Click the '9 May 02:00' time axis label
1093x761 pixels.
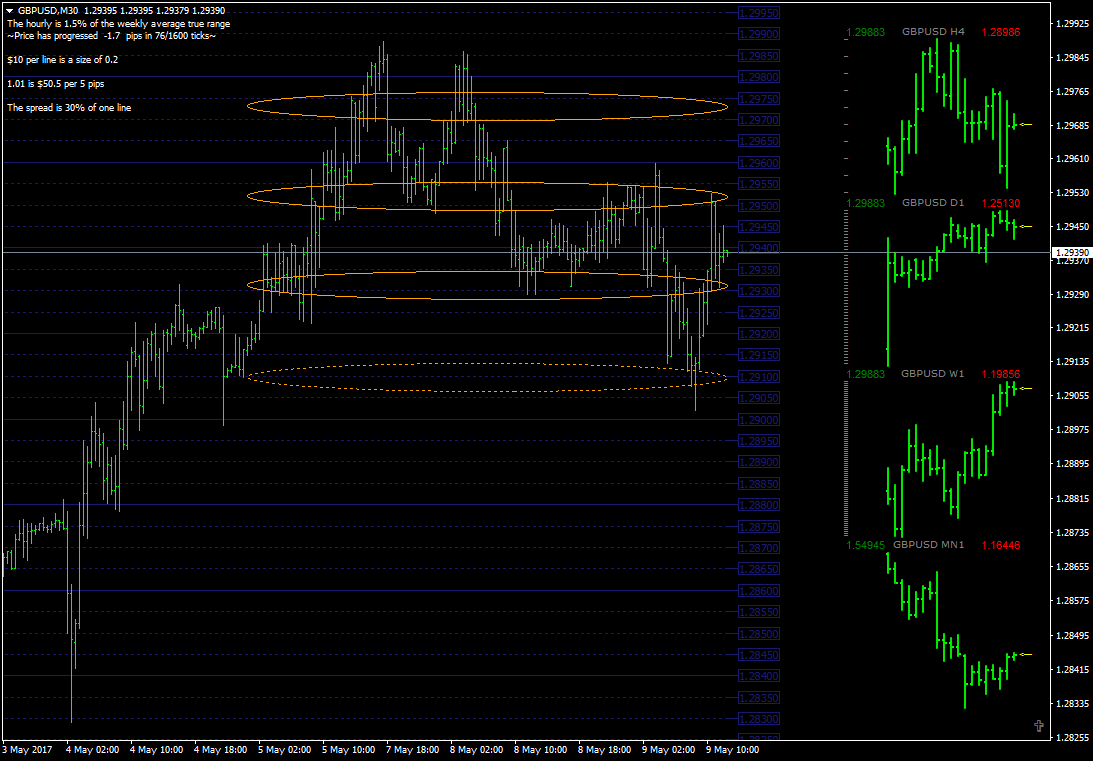click(x=669, y=750)
